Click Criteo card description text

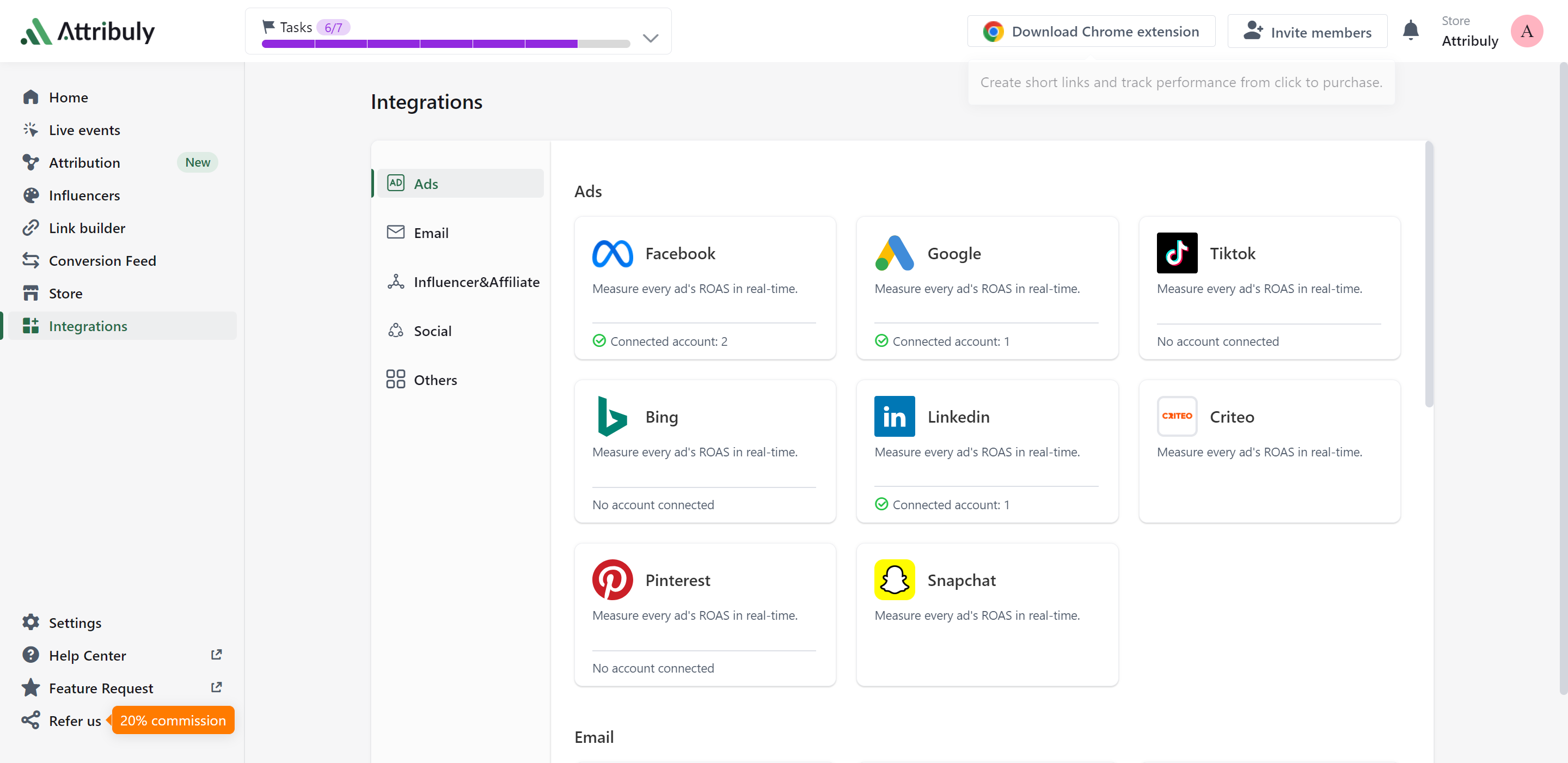coord(1259,452)
